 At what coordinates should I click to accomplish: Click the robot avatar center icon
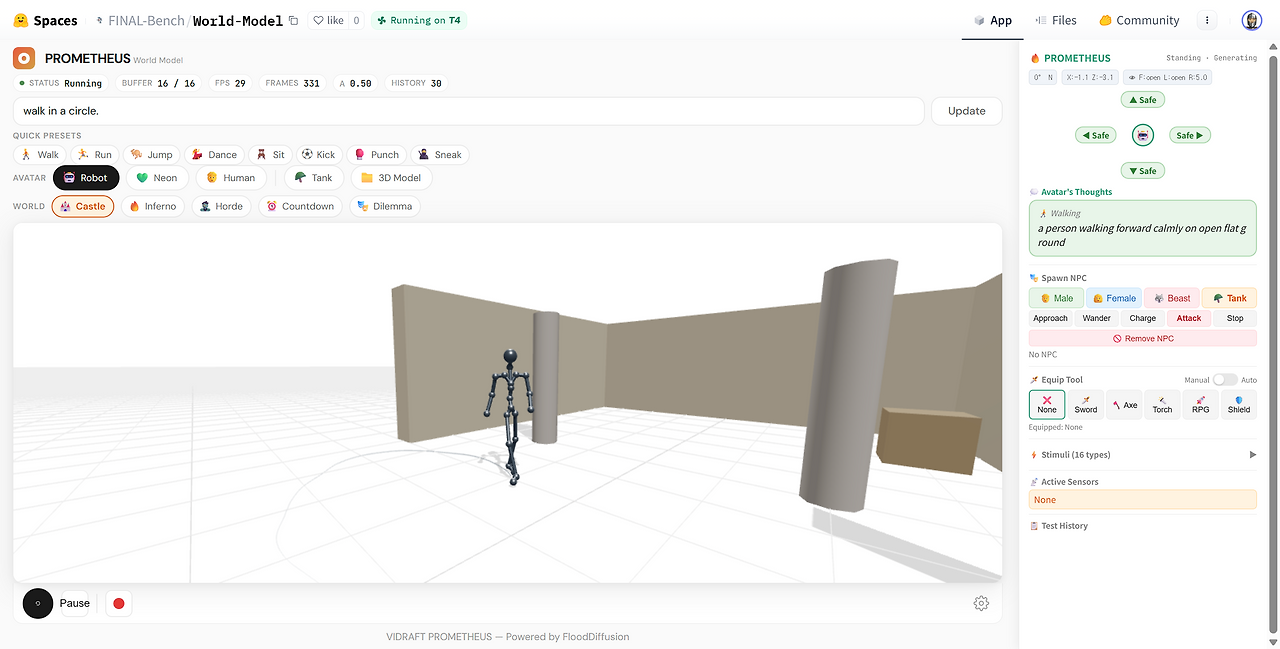(1143, 135)
